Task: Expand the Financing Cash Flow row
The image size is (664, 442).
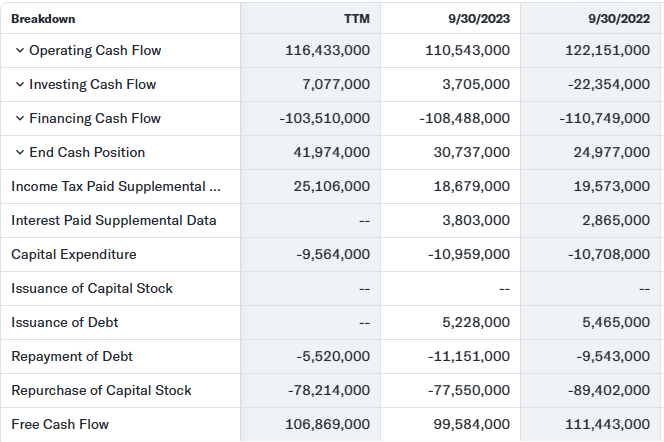Action: [19, 118]
